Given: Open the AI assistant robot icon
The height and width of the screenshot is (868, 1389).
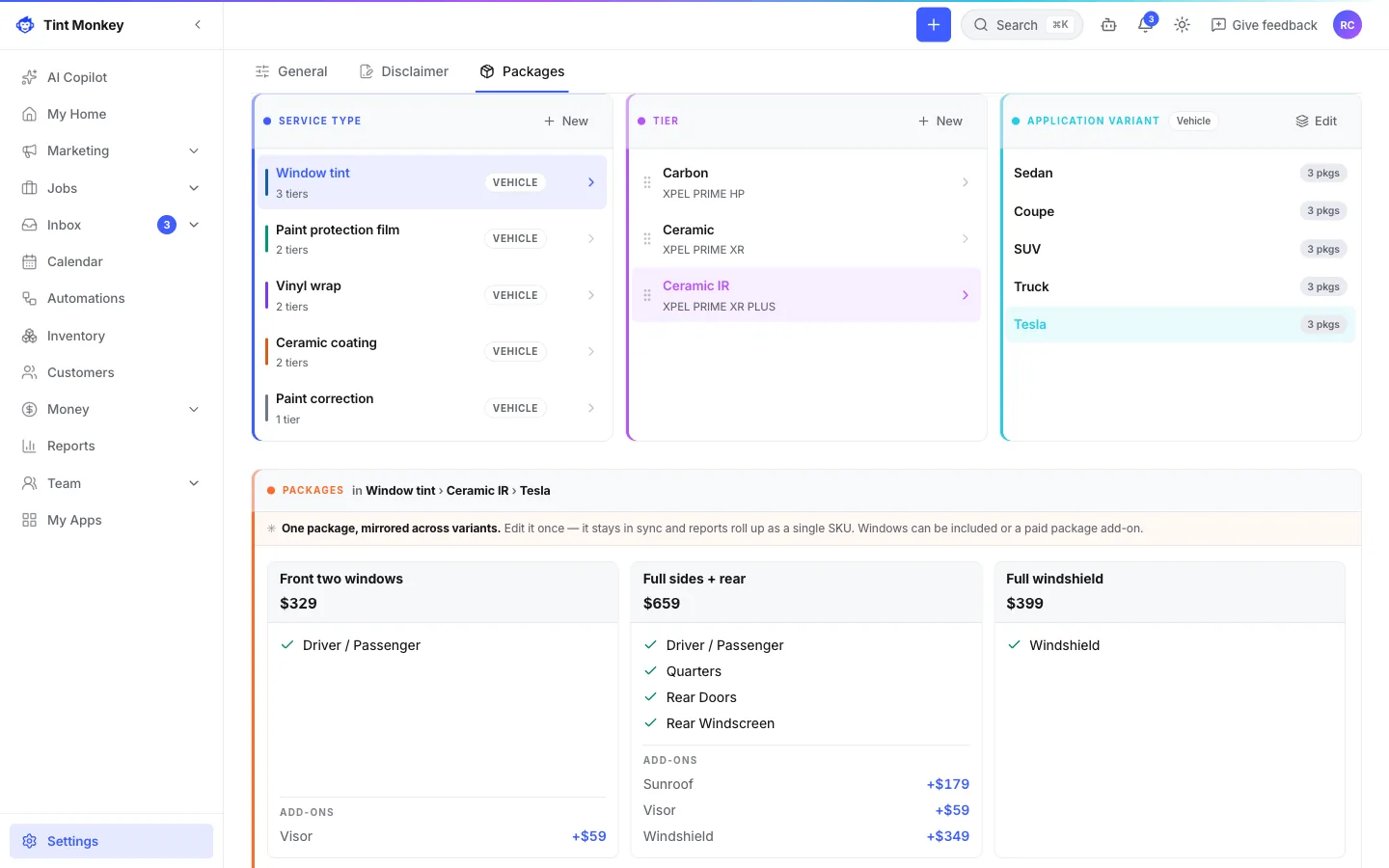Looking at the screenshot, I should click(x=1109, y=25).
